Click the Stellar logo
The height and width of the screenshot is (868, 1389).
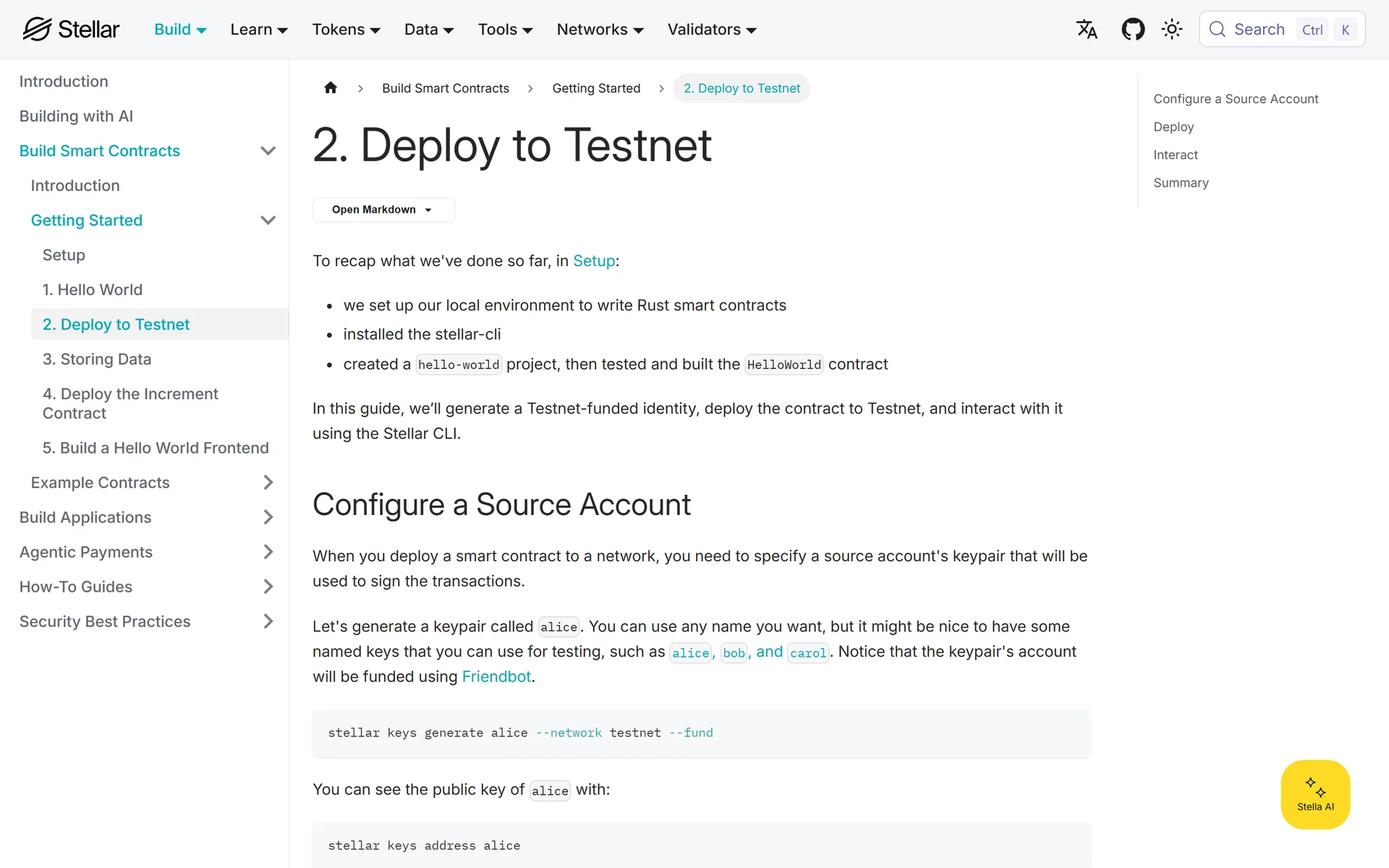coord(71,29)
